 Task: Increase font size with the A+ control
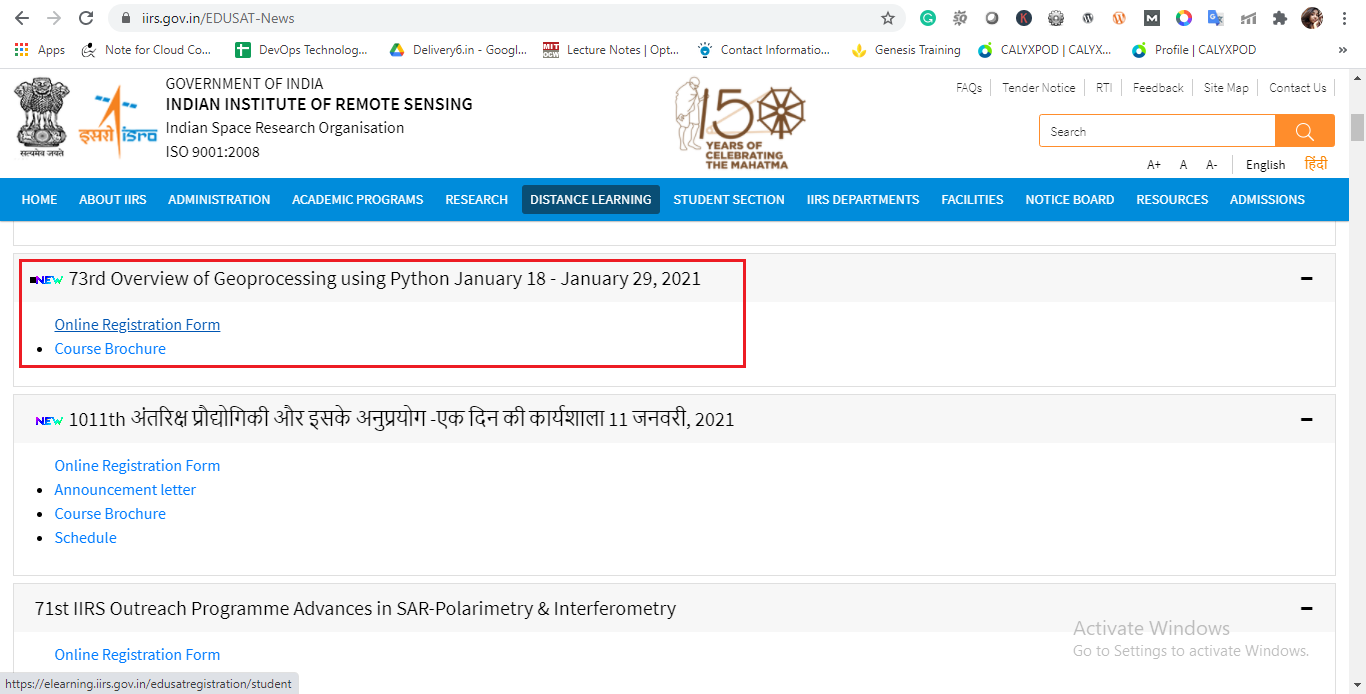(1154, 164)
